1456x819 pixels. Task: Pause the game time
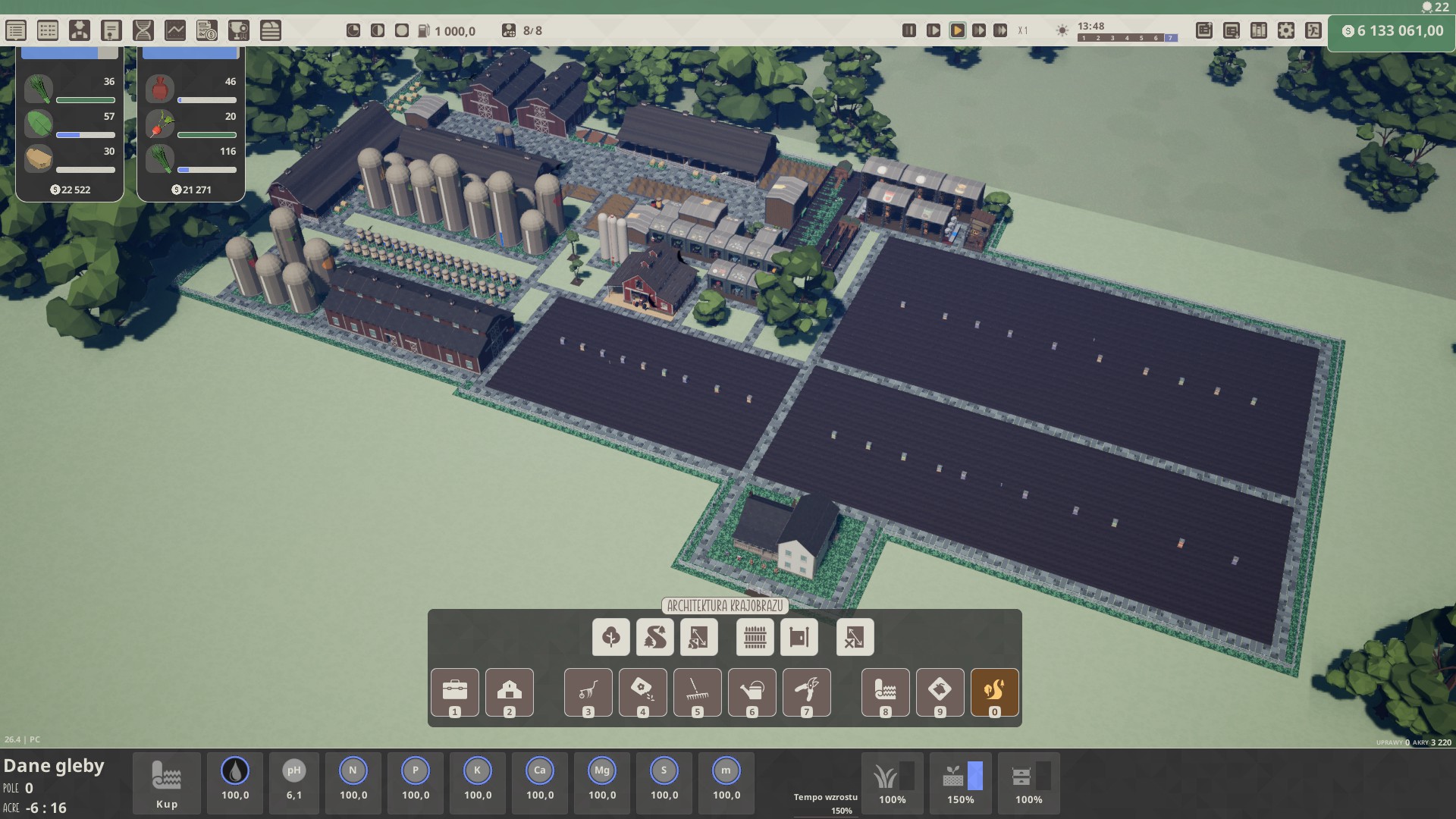tap(909, 30)
